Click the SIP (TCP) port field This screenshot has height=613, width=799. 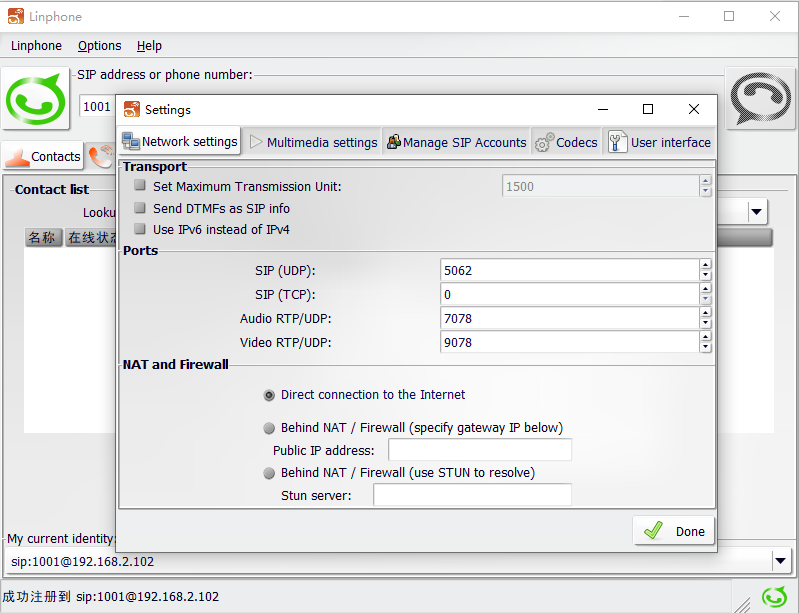(x=570, y=294)
